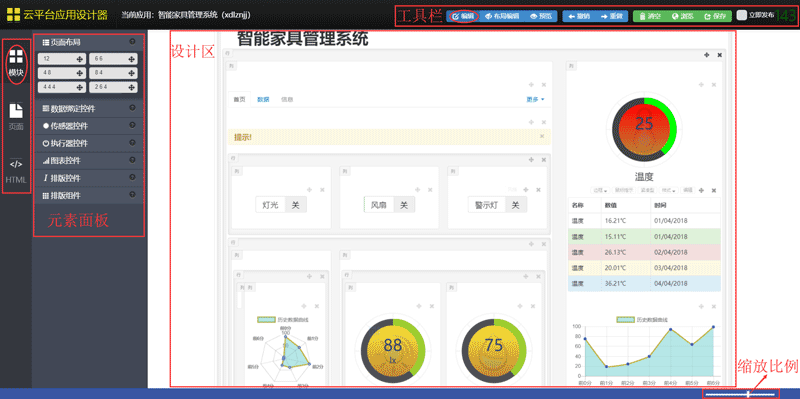Image resolution: width=800 pixels, height=399 pixels.
Task: Grab the move handle on the 12 layout block
Action: [x=80, y=59]
